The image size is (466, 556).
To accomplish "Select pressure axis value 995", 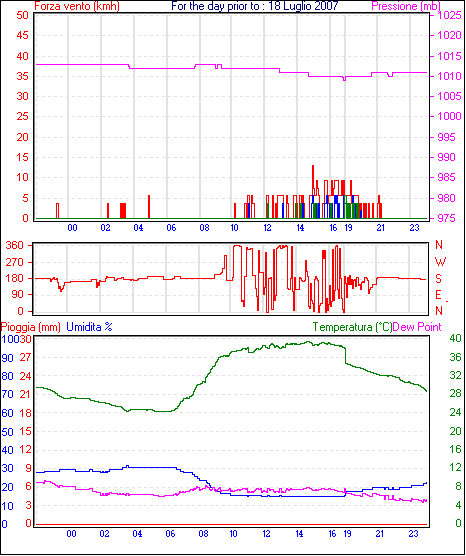I will pos(447,137).
